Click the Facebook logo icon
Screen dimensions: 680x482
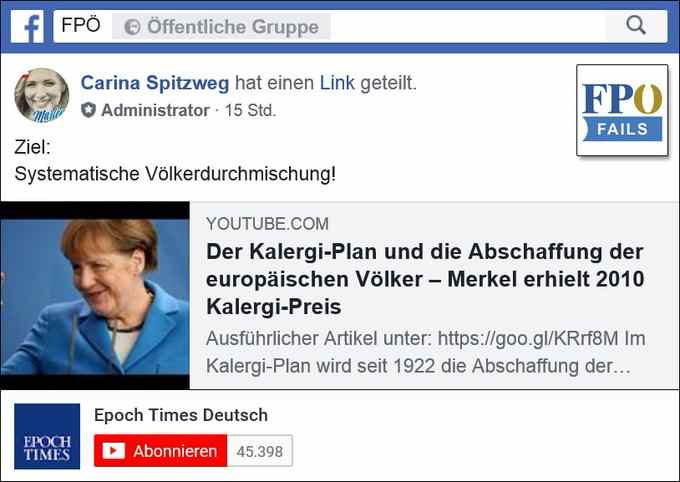[x=27, y=27]
